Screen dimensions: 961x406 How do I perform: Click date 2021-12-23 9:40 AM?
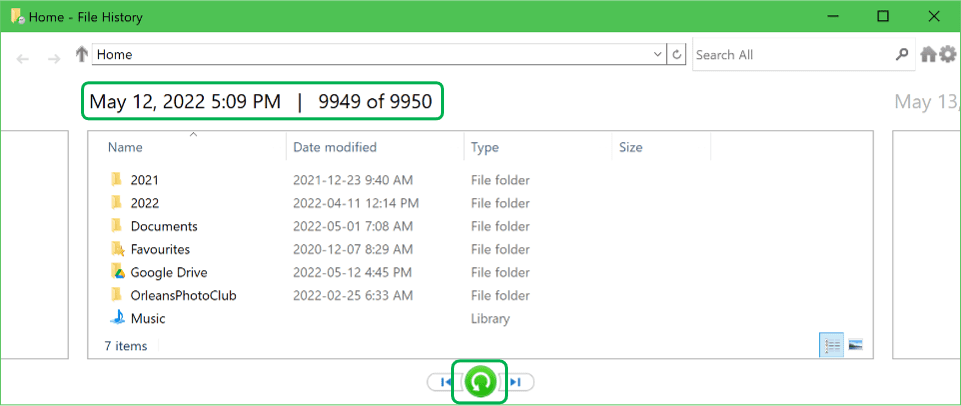353,180
